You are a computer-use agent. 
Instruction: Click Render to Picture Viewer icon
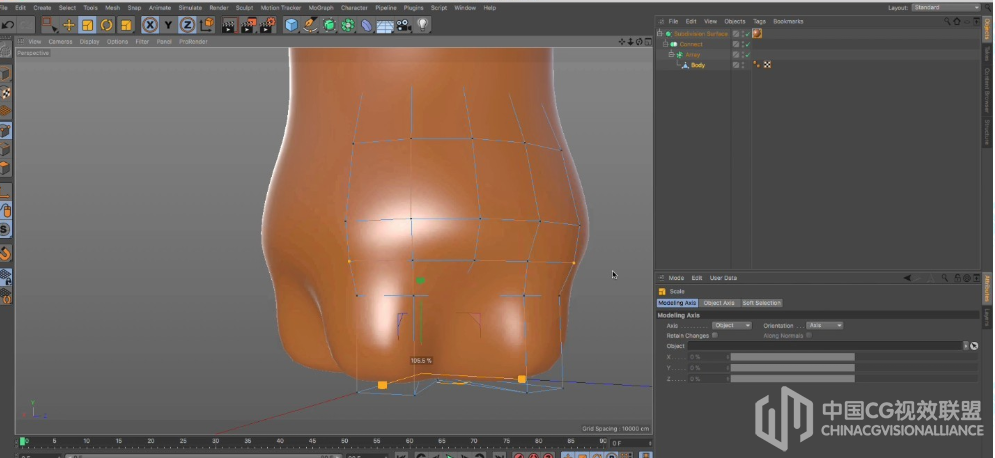point(249,25)
